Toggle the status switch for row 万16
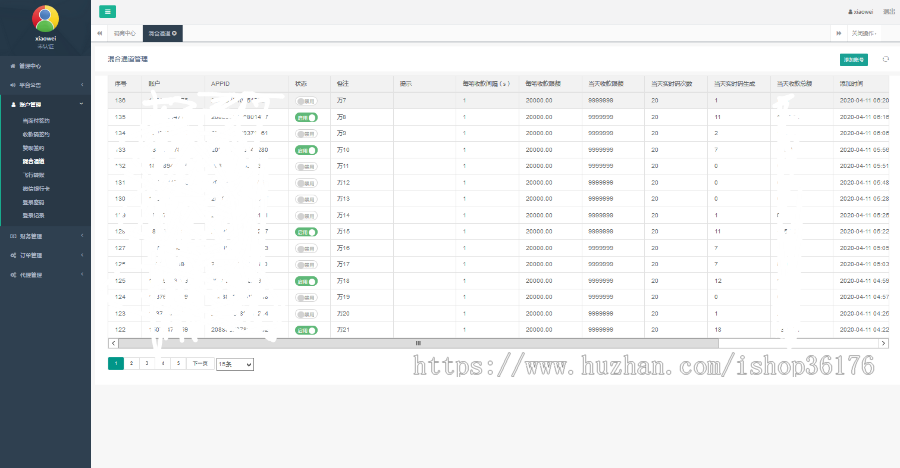The width and height of the screenshot is (900, 468). point(306,248)
